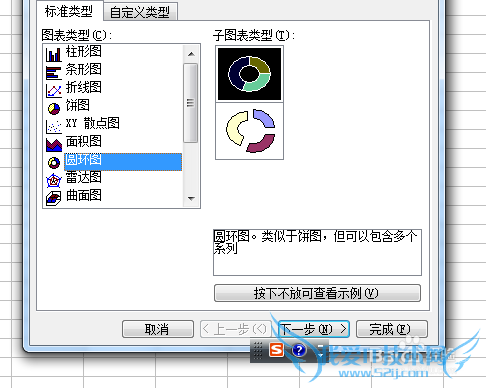This screenshot has height=388, width=486.
Task: Select the line chart icon (折线图)
Action: click(54, 90)
